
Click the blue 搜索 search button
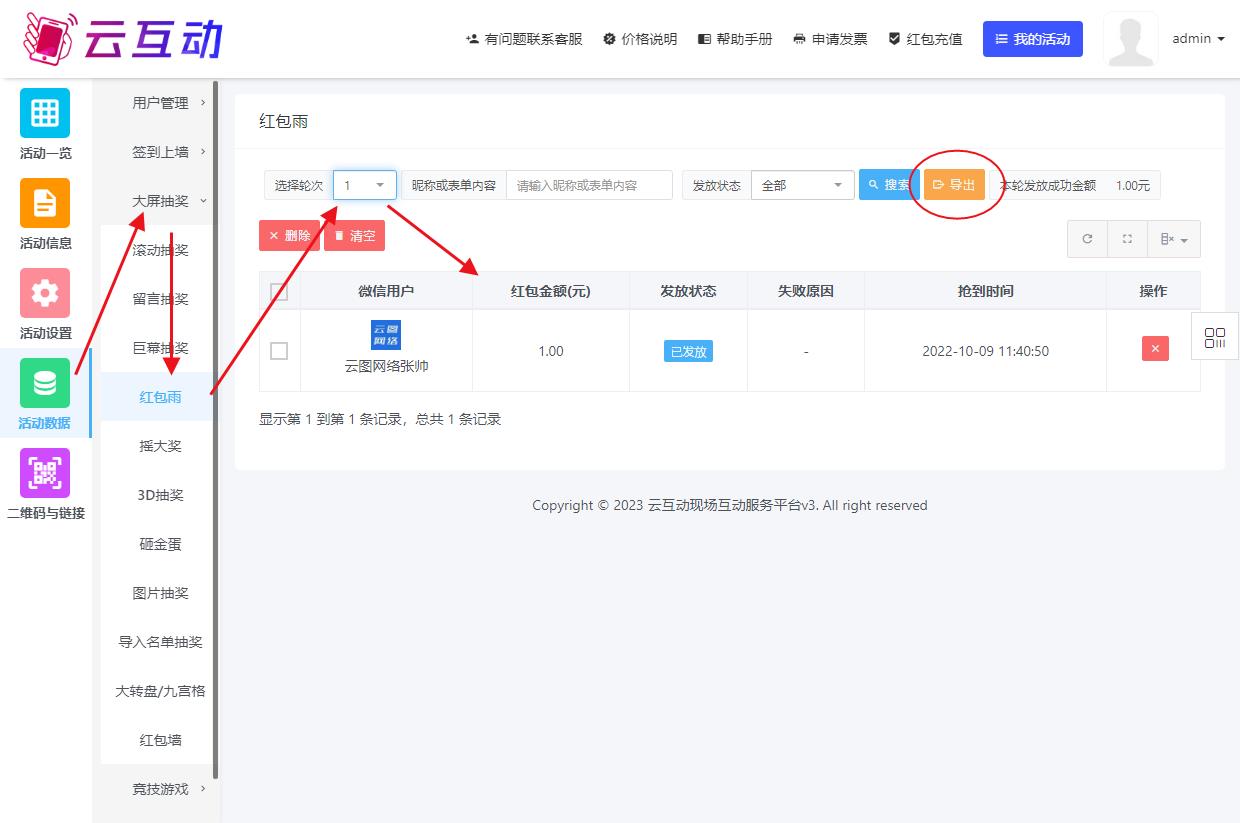[888, 185]
